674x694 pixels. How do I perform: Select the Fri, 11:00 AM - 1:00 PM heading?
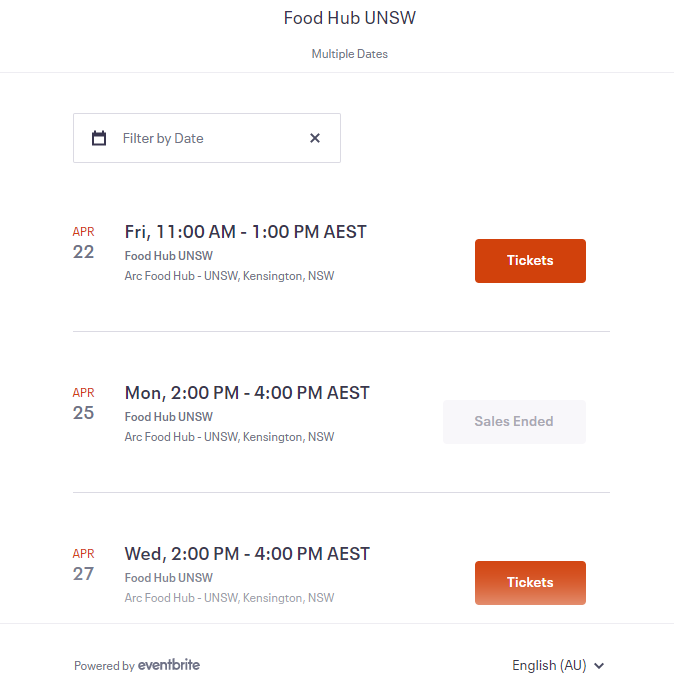(x=246, y=232)
